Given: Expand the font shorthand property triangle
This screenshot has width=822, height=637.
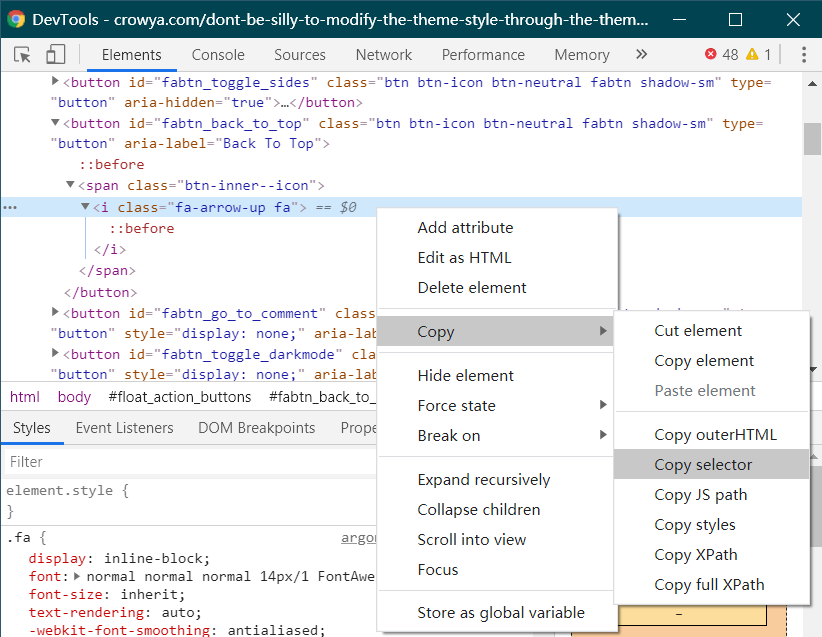Looking at the screenshot, I should [x=78, y=577].
